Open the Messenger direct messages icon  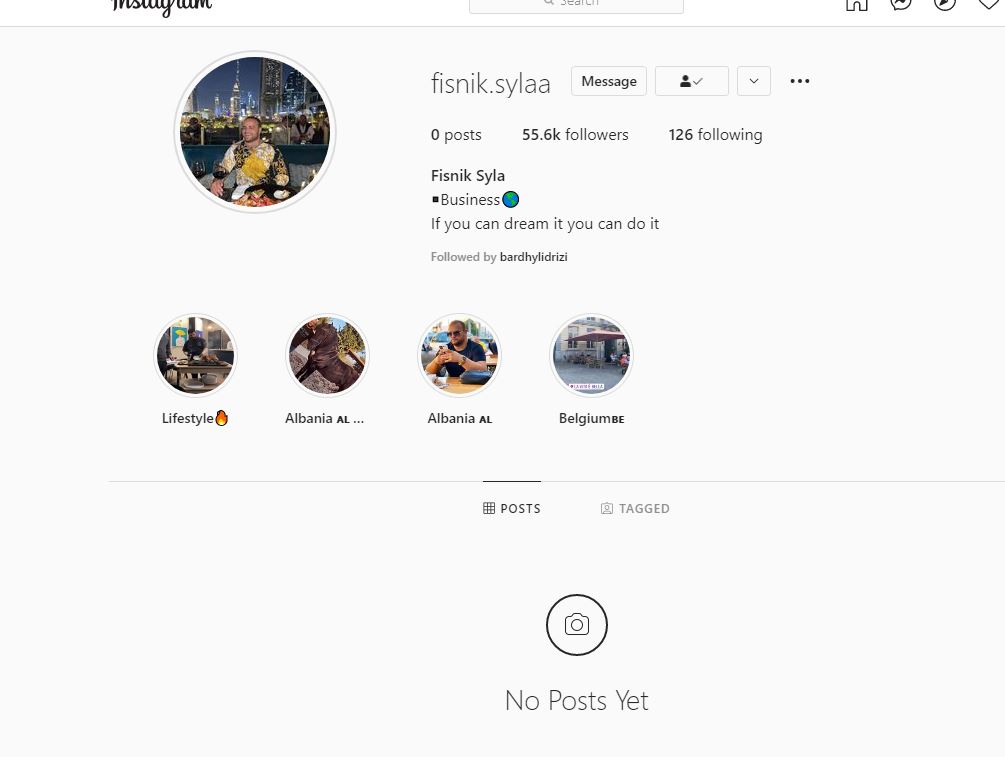tap(901, 4)
